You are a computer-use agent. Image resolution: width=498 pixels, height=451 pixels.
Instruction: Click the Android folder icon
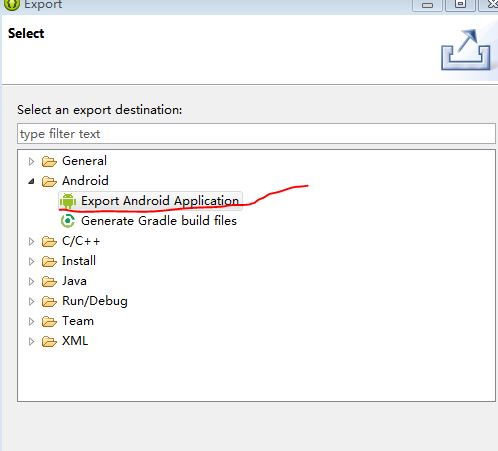[49, 181]
